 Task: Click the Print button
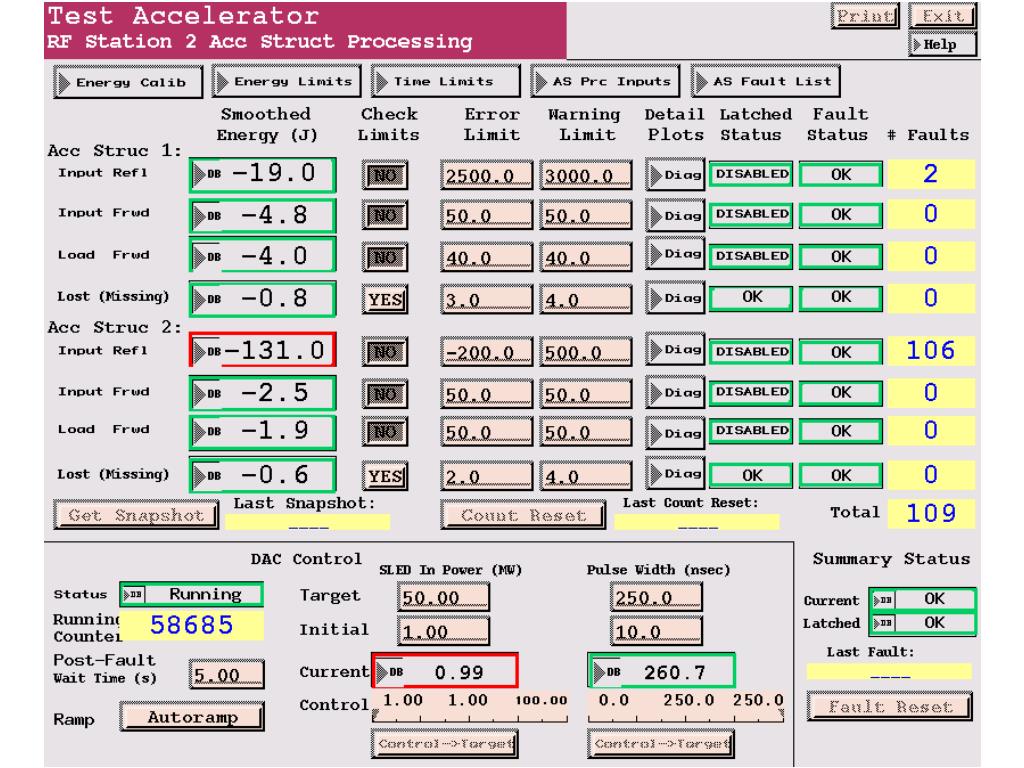click(x=865, y=16)
